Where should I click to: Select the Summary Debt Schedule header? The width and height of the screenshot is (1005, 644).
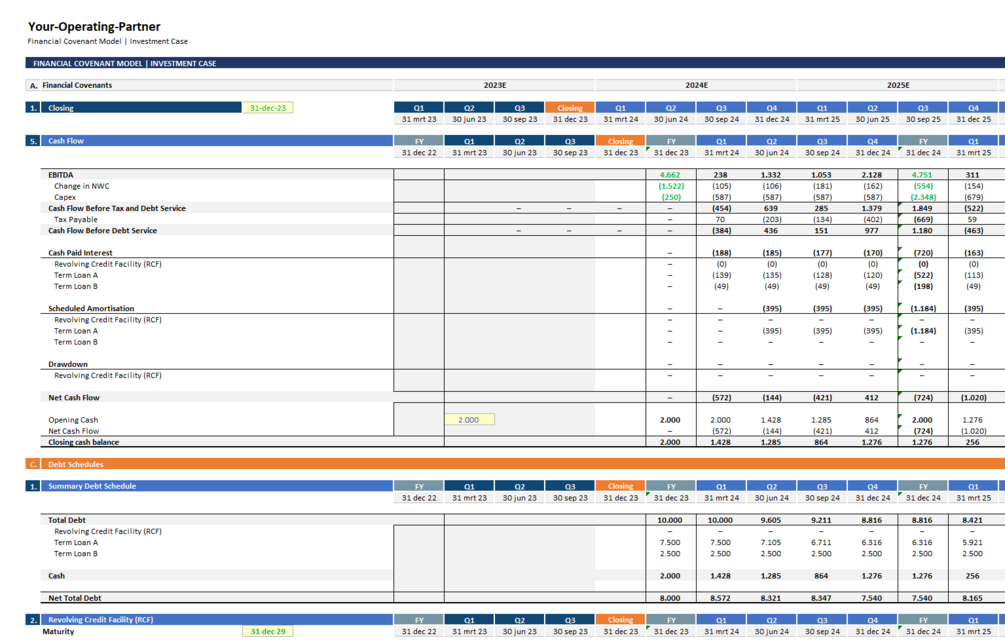pyautogui.click(x=92, y=486)
